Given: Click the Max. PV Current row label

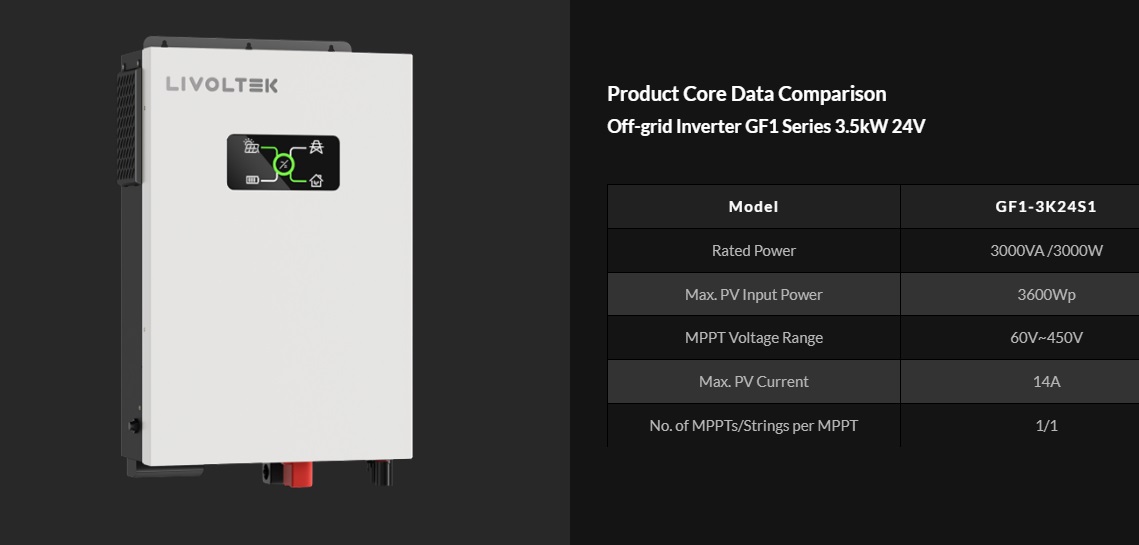Looking at the screenshot, I should pyautogui.click(x=754, y=382).
